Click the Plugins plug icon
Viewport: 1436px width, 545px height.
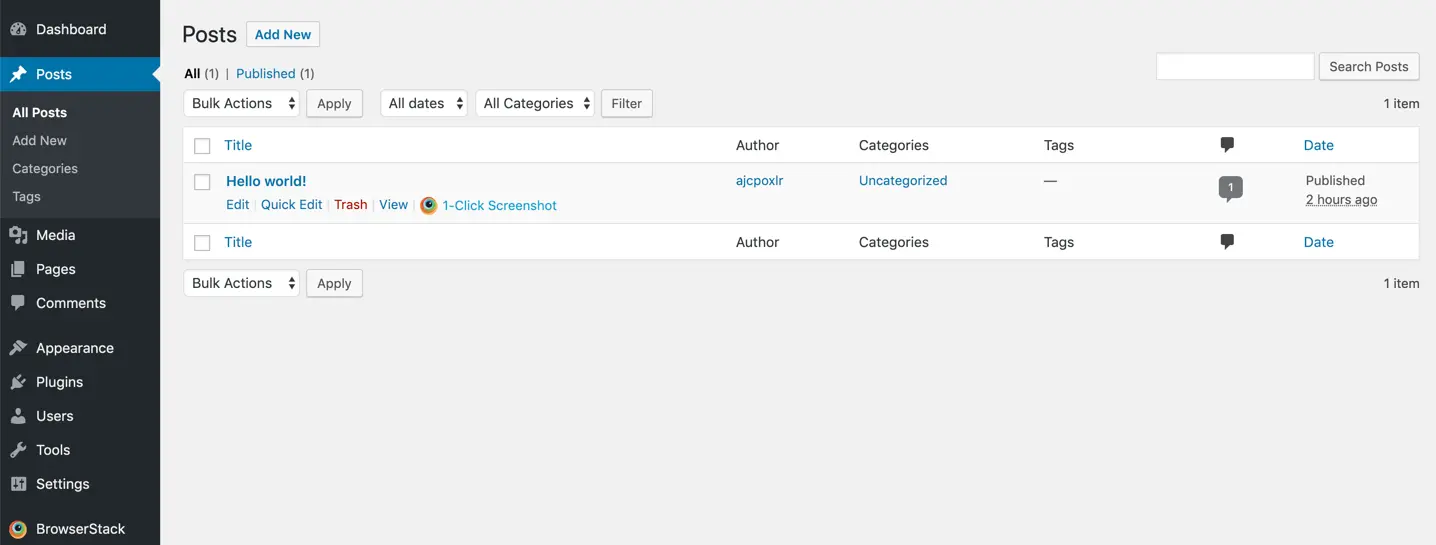pos(18,382)
